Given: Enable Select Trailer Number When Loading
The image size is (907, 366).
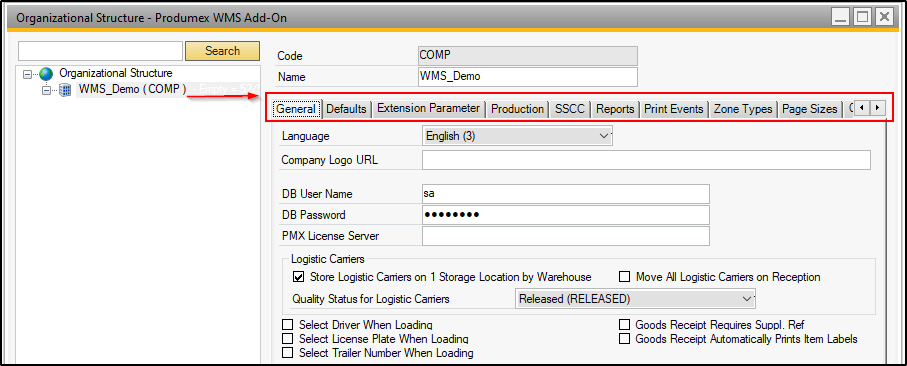Looking at the screenshot, I should click(287, 353).
